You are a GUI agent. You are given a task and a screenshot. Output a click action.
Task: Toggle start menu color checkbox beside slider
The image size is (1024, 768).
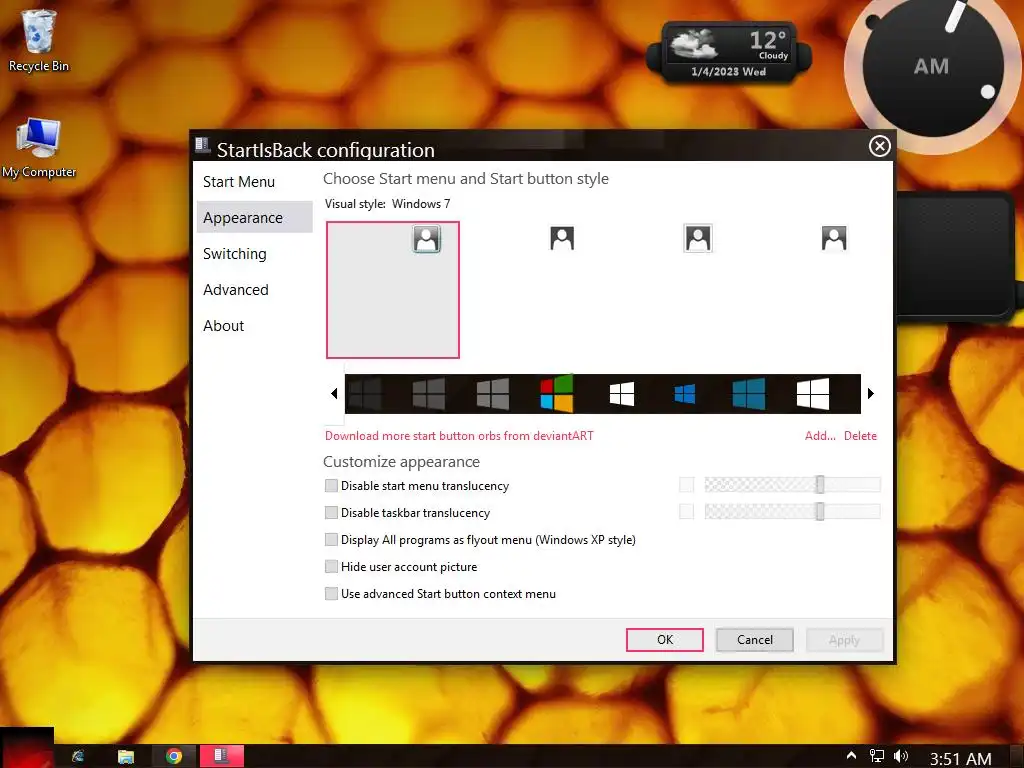[x=686, y=485]
